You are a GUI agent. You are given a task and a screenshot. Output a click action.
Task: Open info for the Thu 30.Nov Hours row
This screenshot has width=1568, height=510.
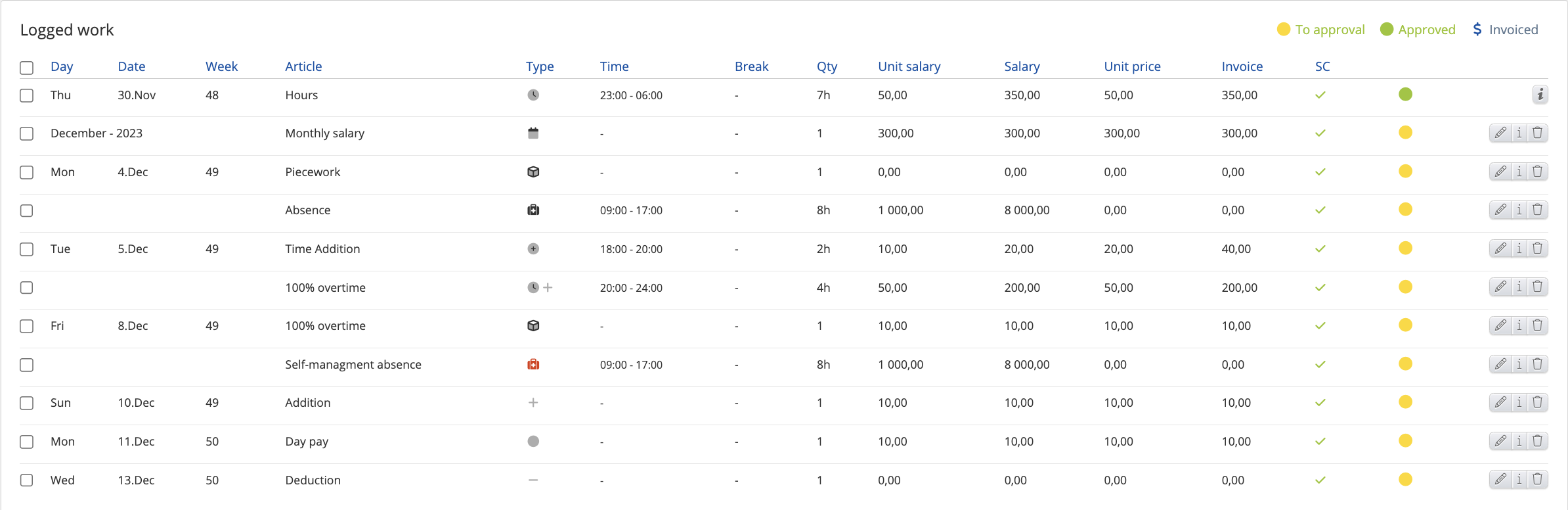1540,95
